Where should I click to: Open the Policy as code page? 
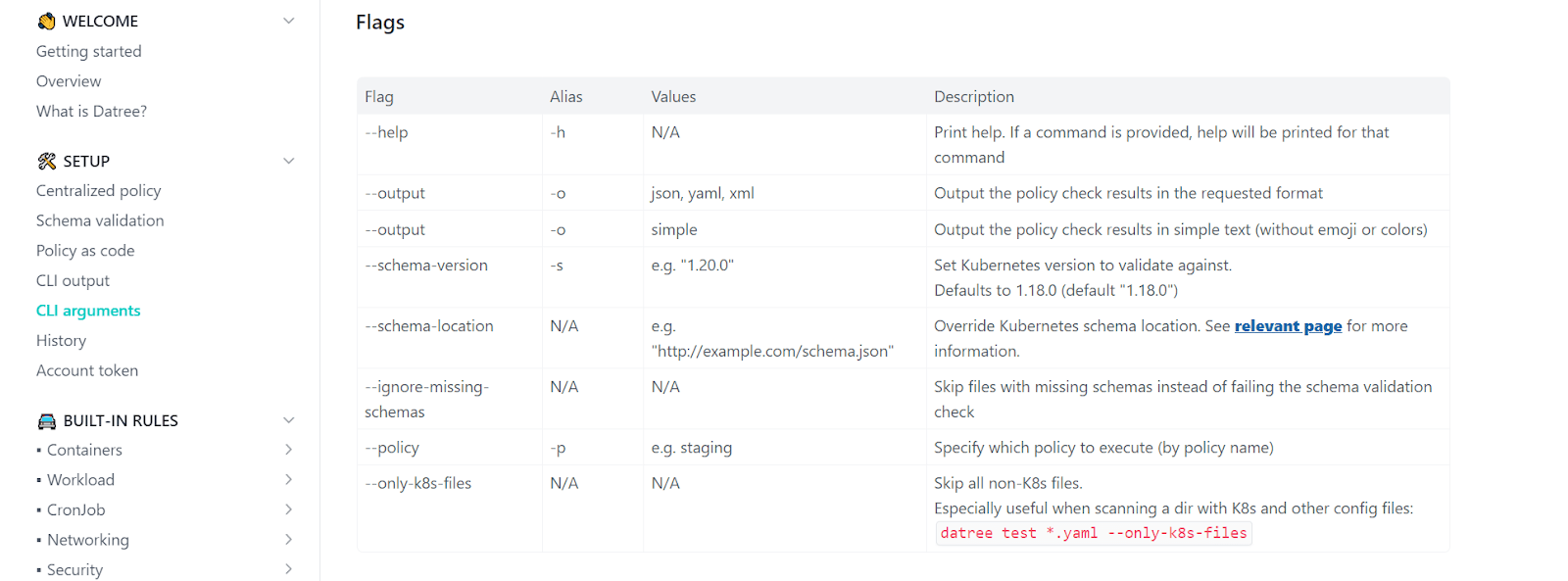(x=85, y=251)
